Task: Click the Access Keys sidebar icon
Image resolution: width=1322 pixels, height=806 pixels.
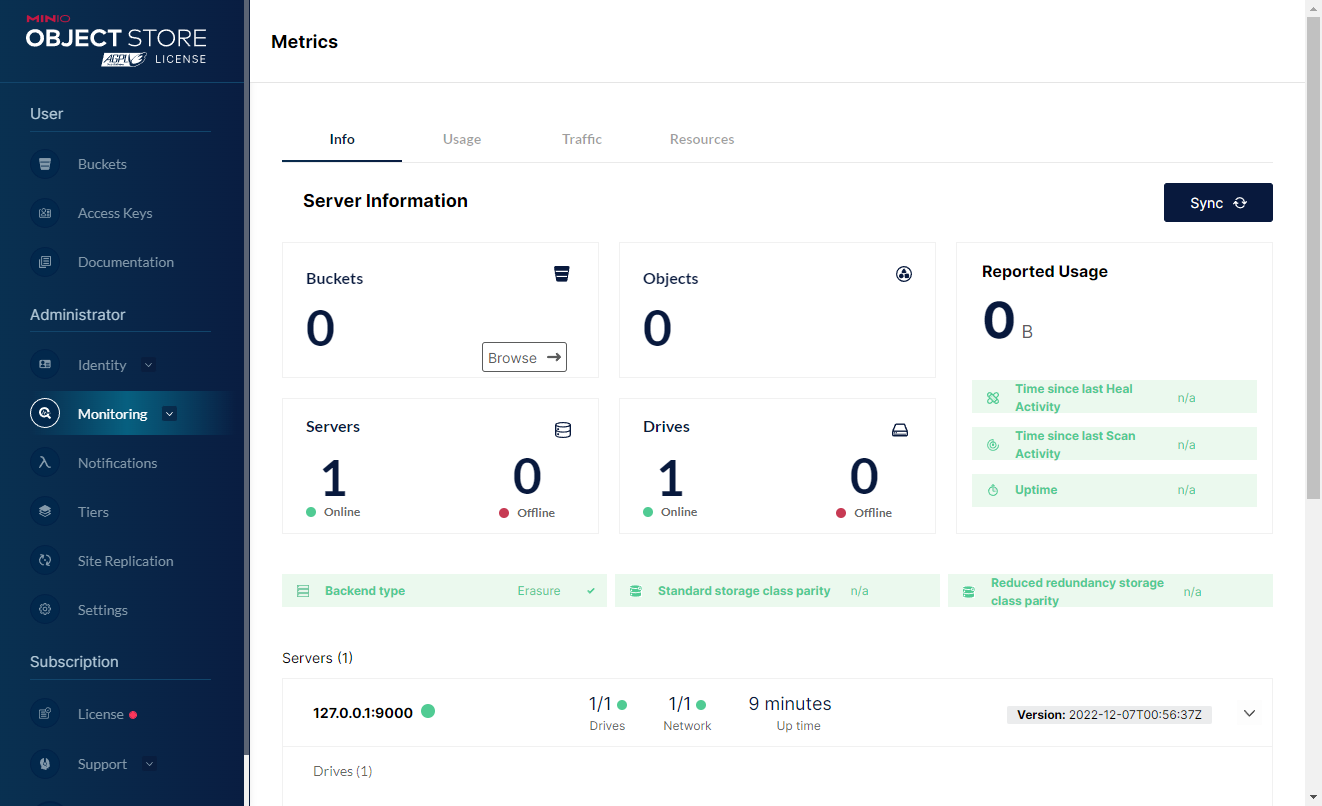Action: [45, 213]
